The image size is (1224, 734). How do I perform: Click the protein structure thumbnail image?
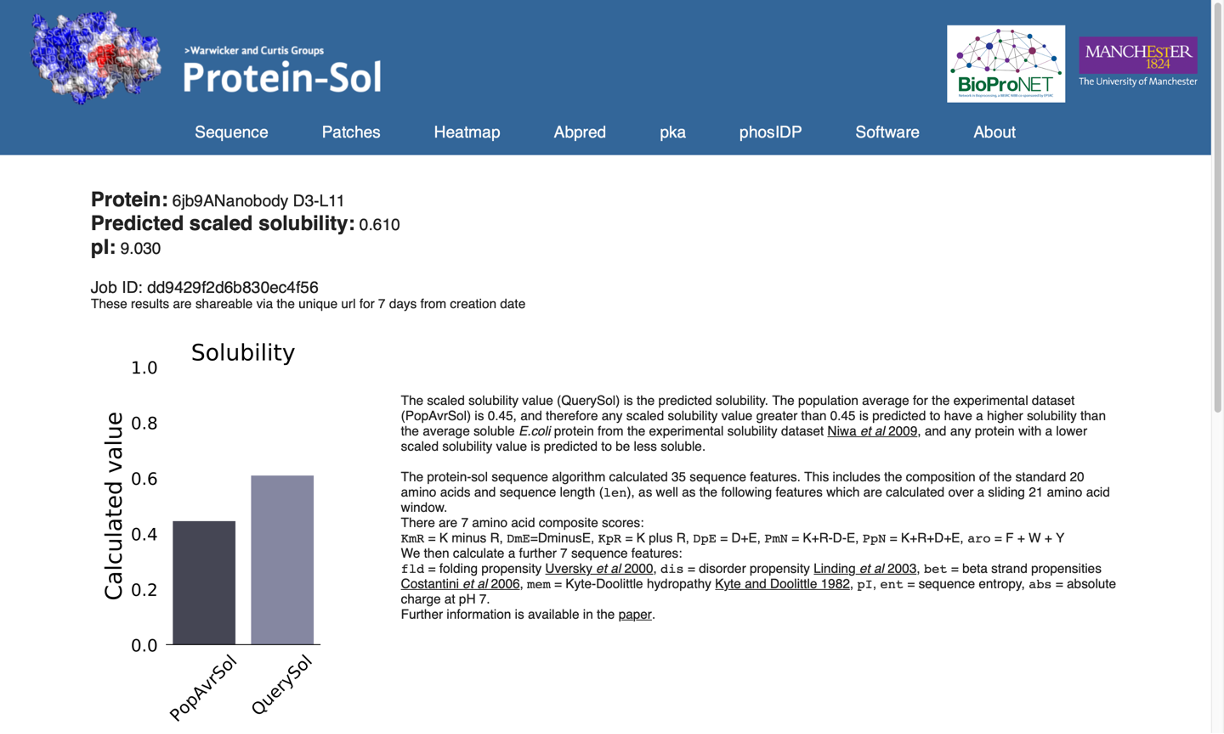point(95,60)
